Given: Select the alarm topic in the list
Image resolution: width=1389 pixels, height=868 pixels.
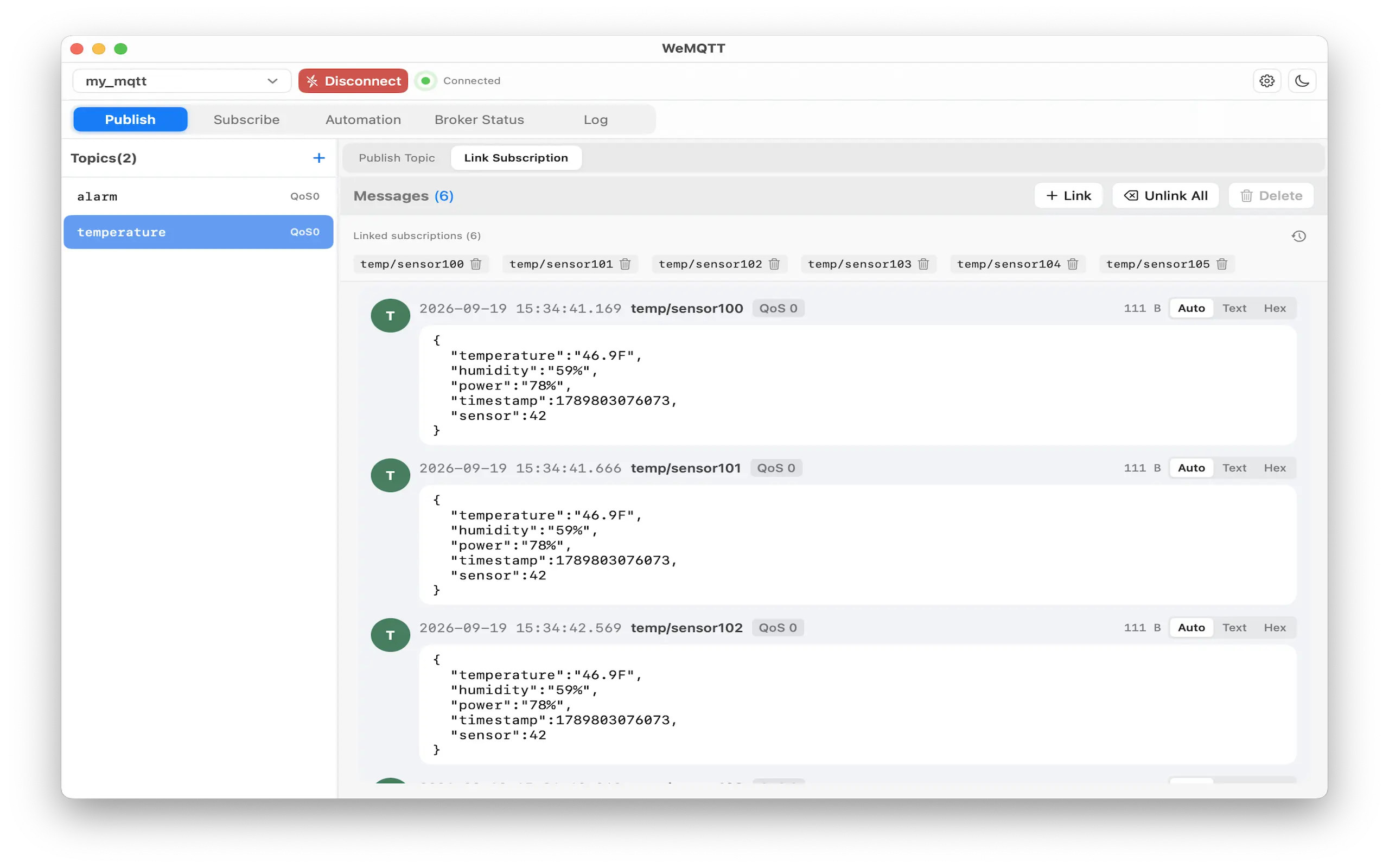Looking at the screenshot, I should 198,196.
